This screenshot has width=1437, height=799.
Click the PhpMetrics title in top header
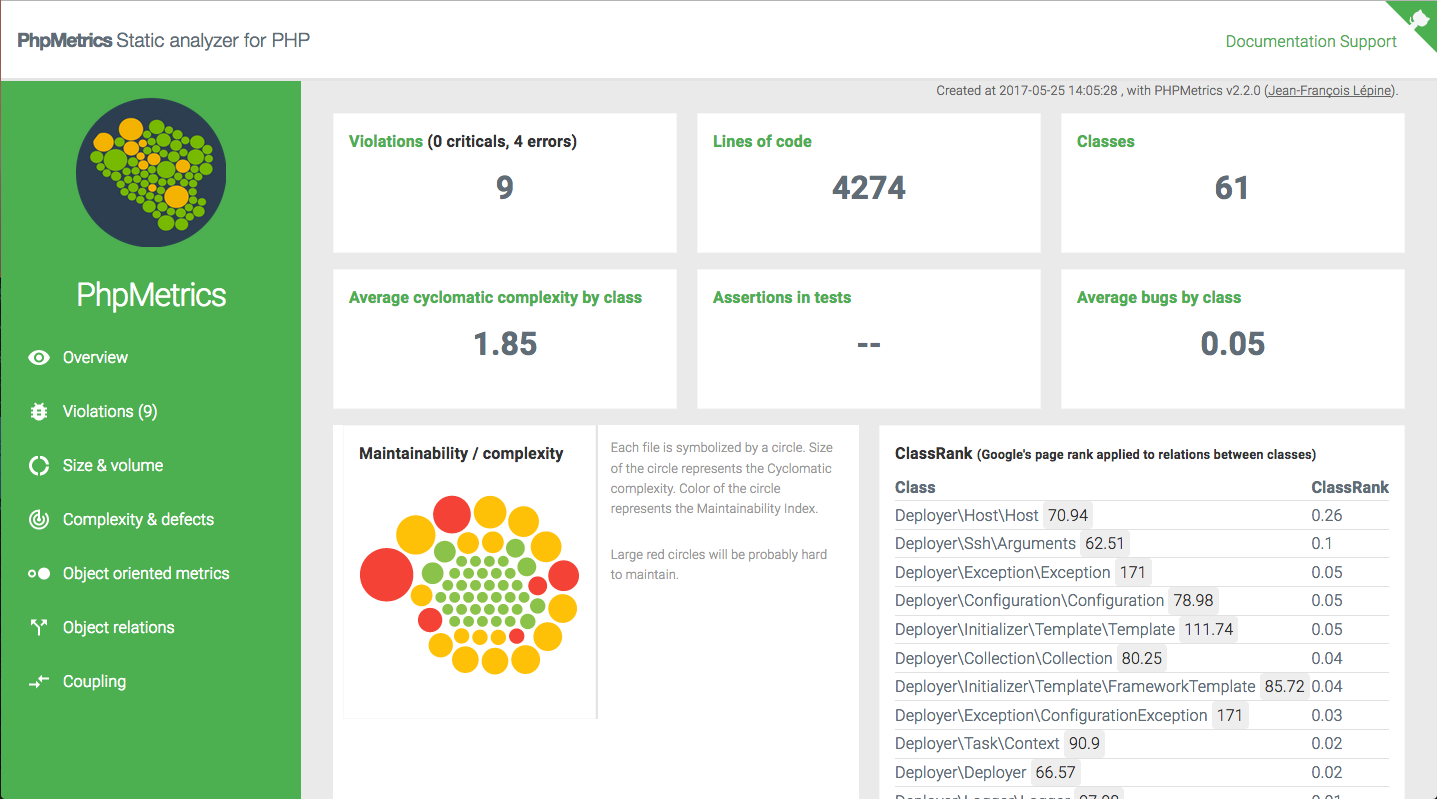click(65, 41)
